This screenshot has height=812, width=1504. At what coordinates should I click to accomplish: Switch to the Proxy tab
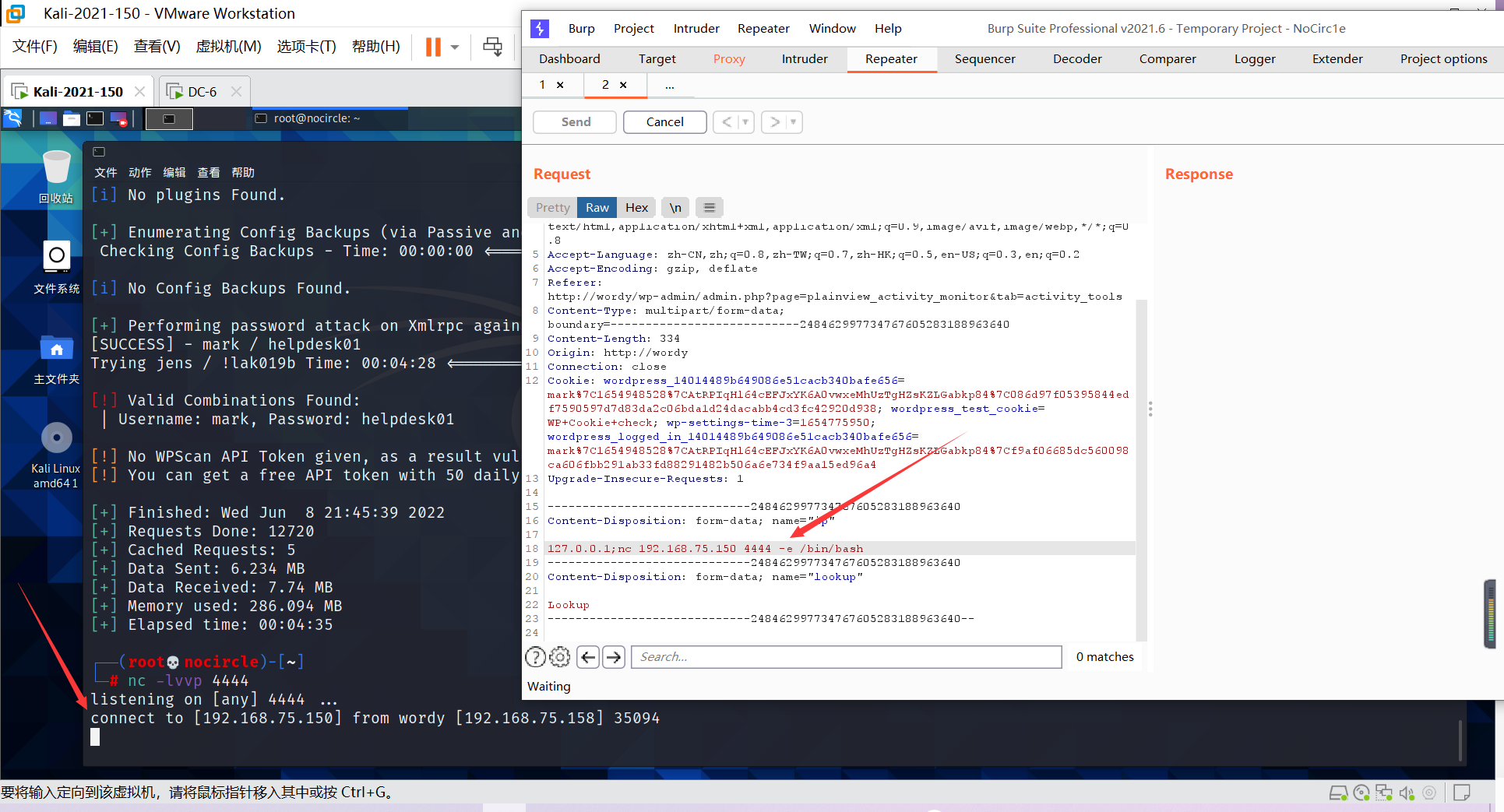(x=729, y=59)
